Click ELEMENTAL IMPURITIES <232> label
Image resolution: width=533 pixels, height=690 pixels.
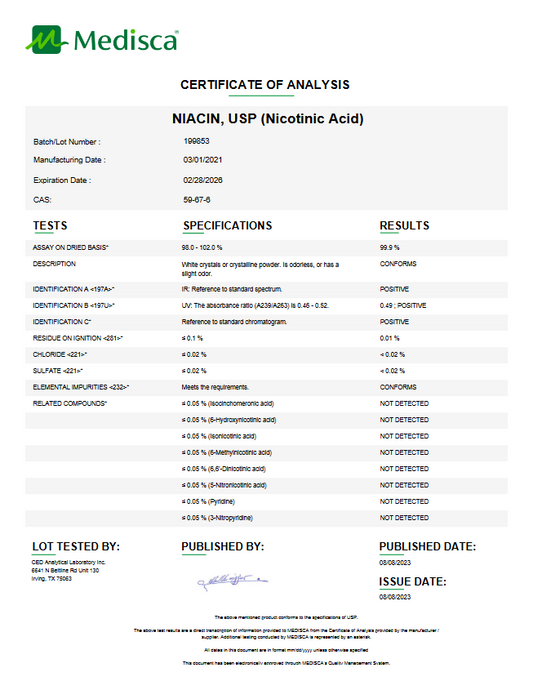pyautogui.click(x=81, y=387)
